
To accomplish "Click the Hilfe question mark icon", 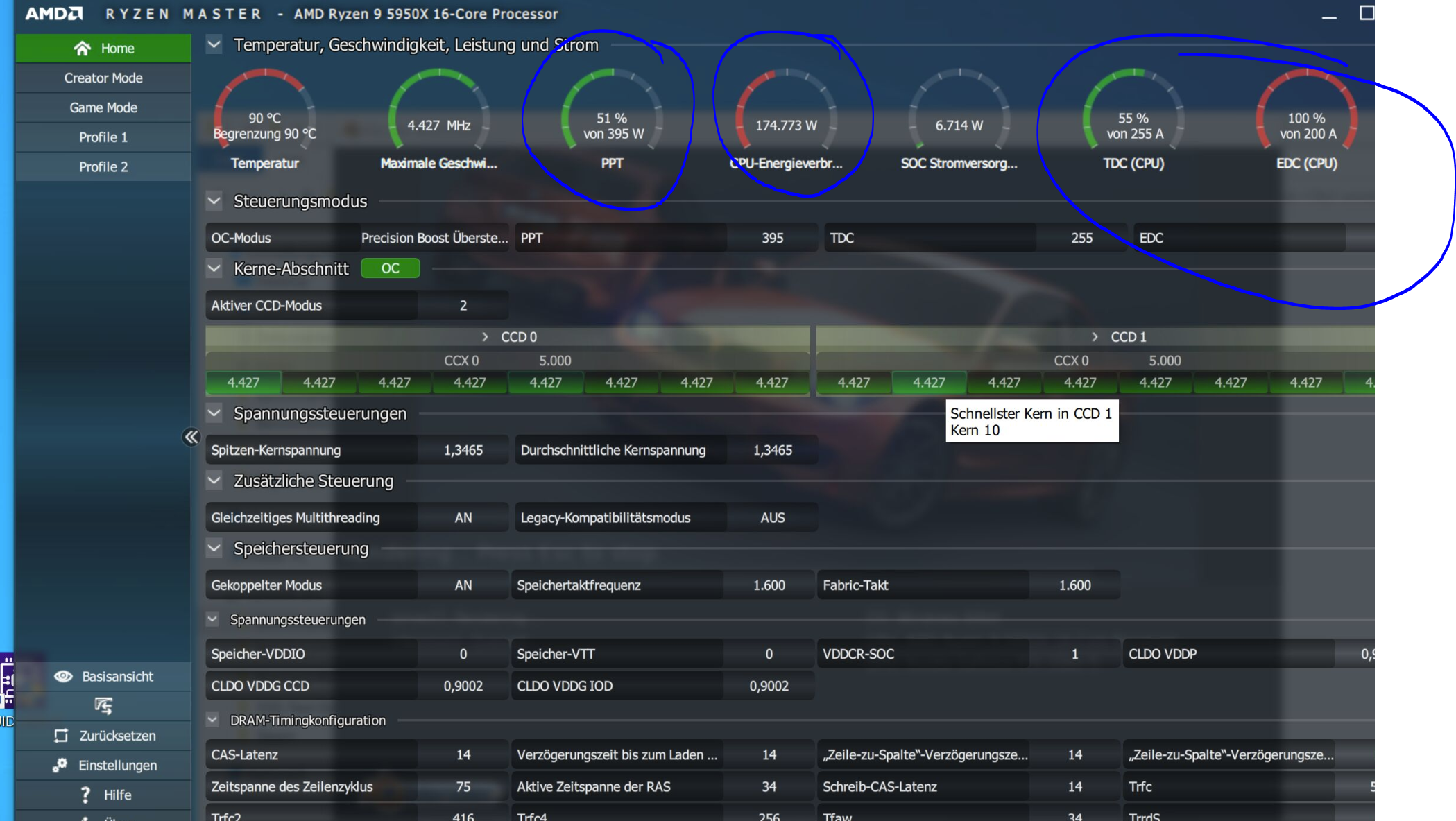I will point(85,795).
